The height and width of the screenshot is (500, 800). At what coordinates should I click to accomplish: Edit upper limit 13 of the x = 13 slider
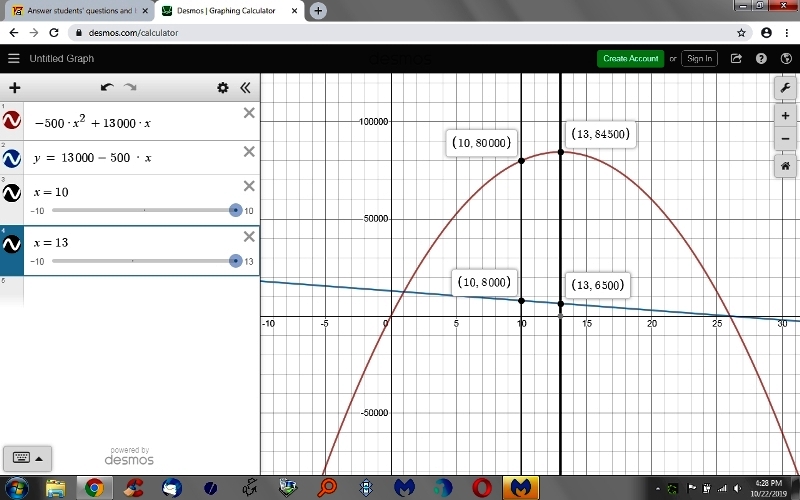pos(248,261)
